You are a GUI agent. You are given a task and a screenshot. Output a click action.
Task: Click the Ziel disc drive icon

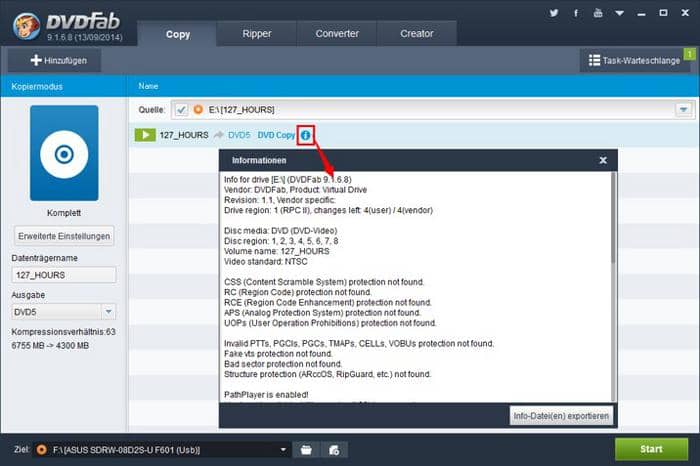pyautogui.click(x=42, y=449)
